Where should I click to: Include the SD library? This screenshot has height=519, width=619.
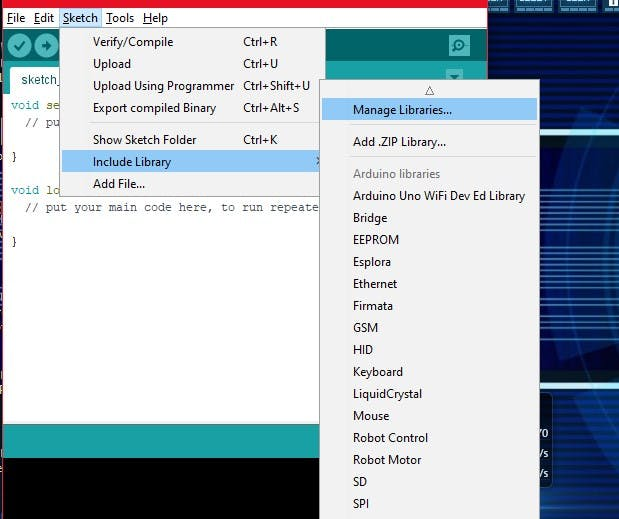pyautogui.click(x=430, y=482)
